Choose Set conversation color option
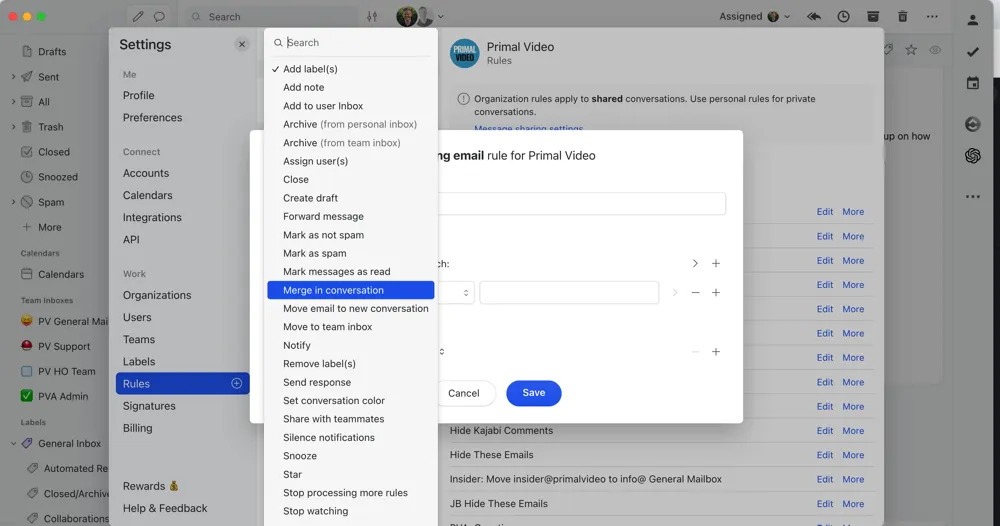This screenshot has height=526, width=1000. [333, 401]
